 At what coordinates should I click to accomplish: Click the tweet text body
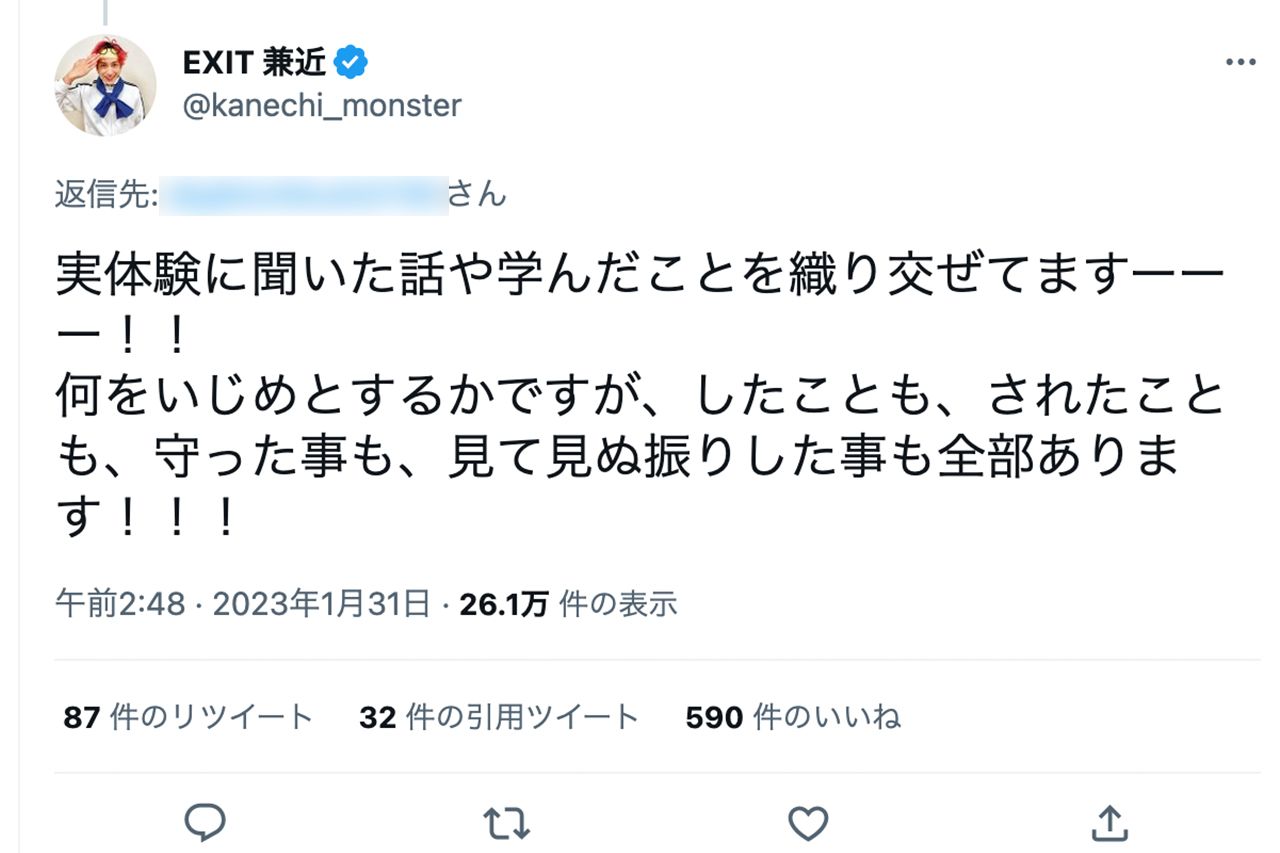point(640,390)
